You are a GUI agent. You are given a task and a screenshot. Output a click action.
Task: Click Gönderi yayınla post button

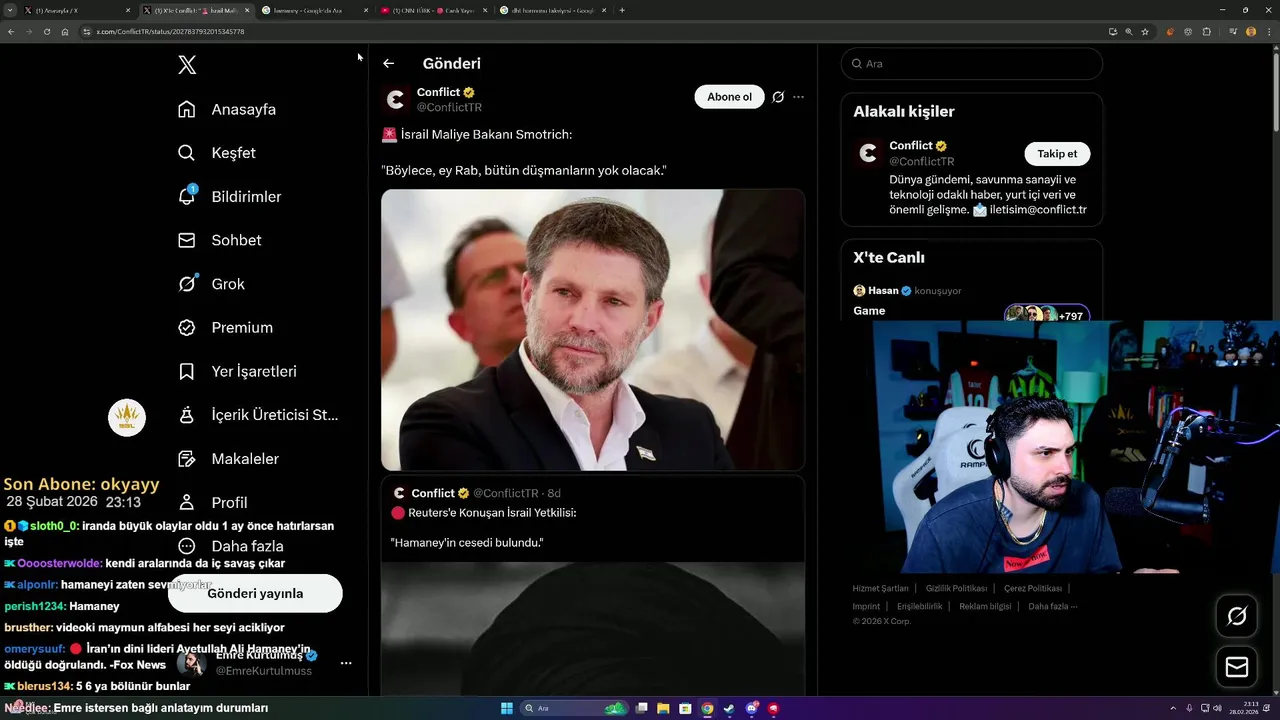(x=255, y=593)
